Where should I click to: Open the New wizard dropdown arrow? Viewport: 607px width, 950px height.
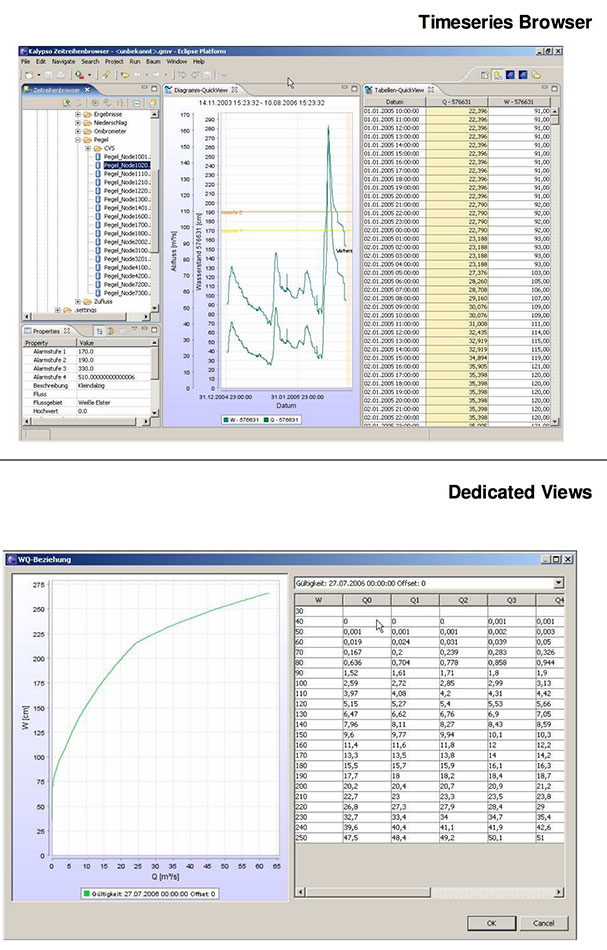point(39,75)
